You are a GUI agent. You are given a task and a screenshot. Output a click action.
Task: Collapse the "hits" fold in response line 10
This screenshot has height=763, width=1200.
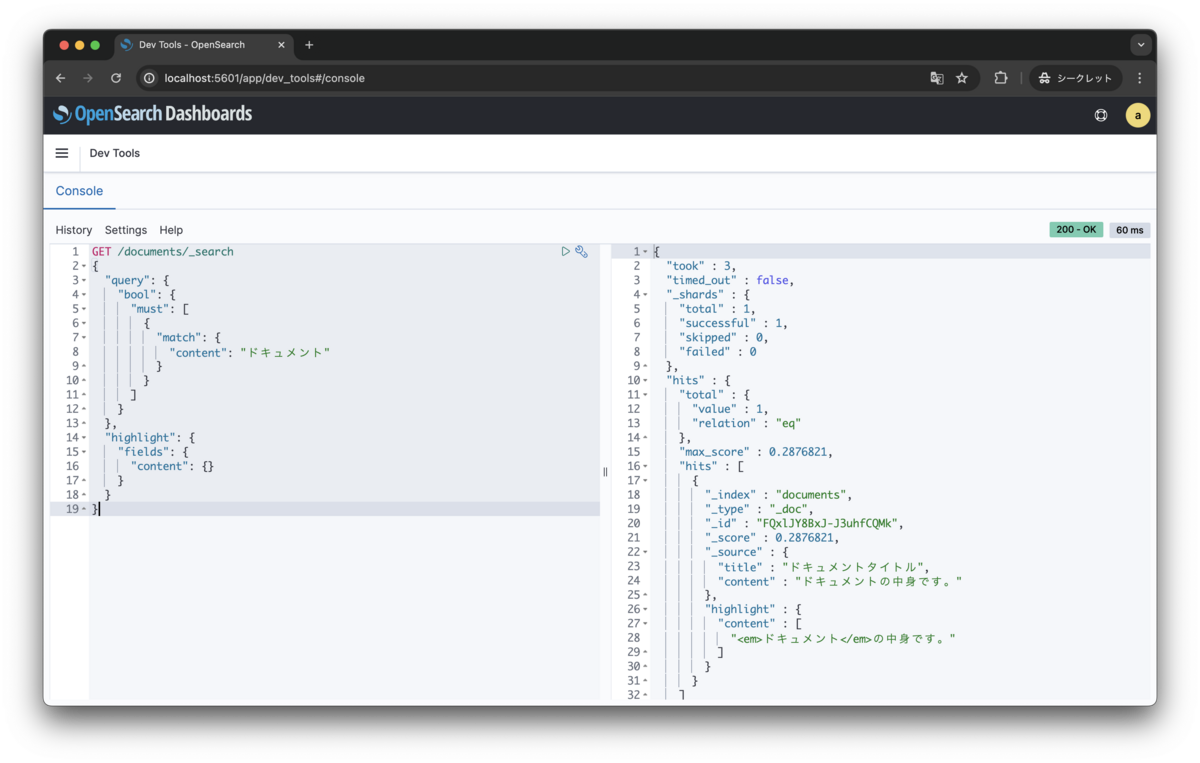click(645, 381)
